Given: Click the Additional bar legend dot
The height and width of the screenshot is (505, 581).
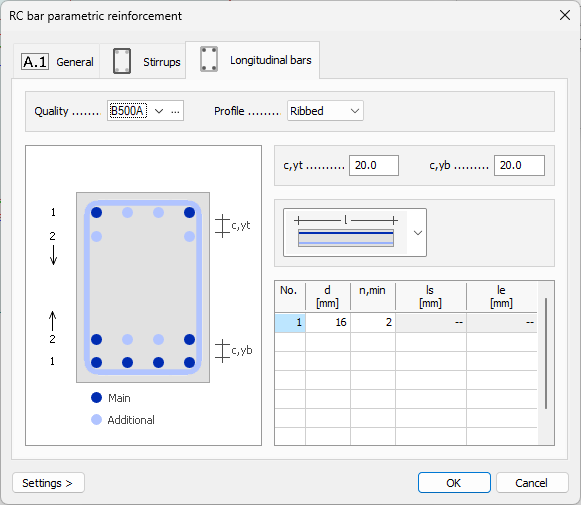Looking at the screenshot, I should coord(96,419).
